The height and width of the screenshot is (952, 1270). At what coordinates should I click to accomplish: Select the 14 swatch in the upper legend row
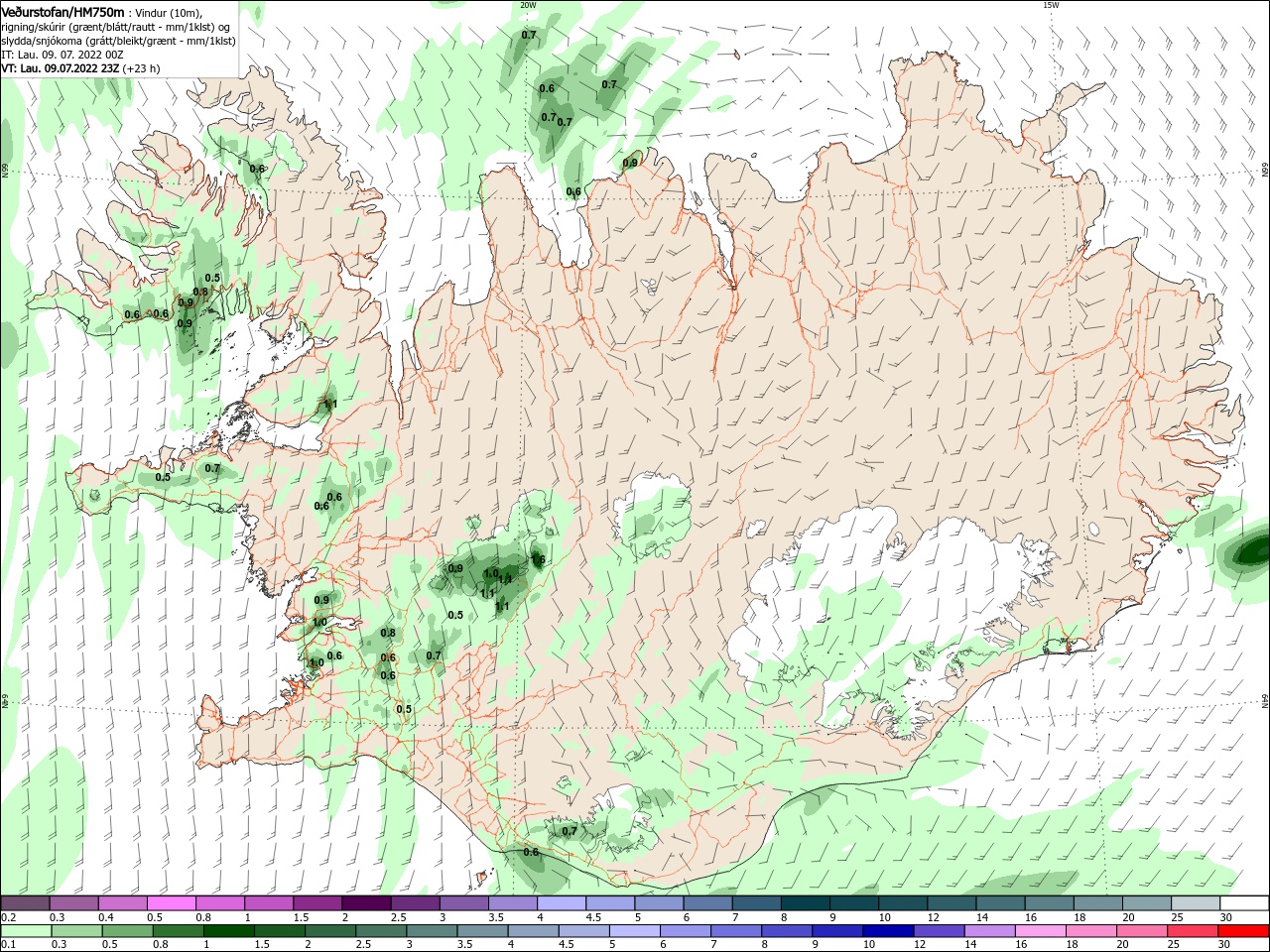click(x=1002, y=903)
